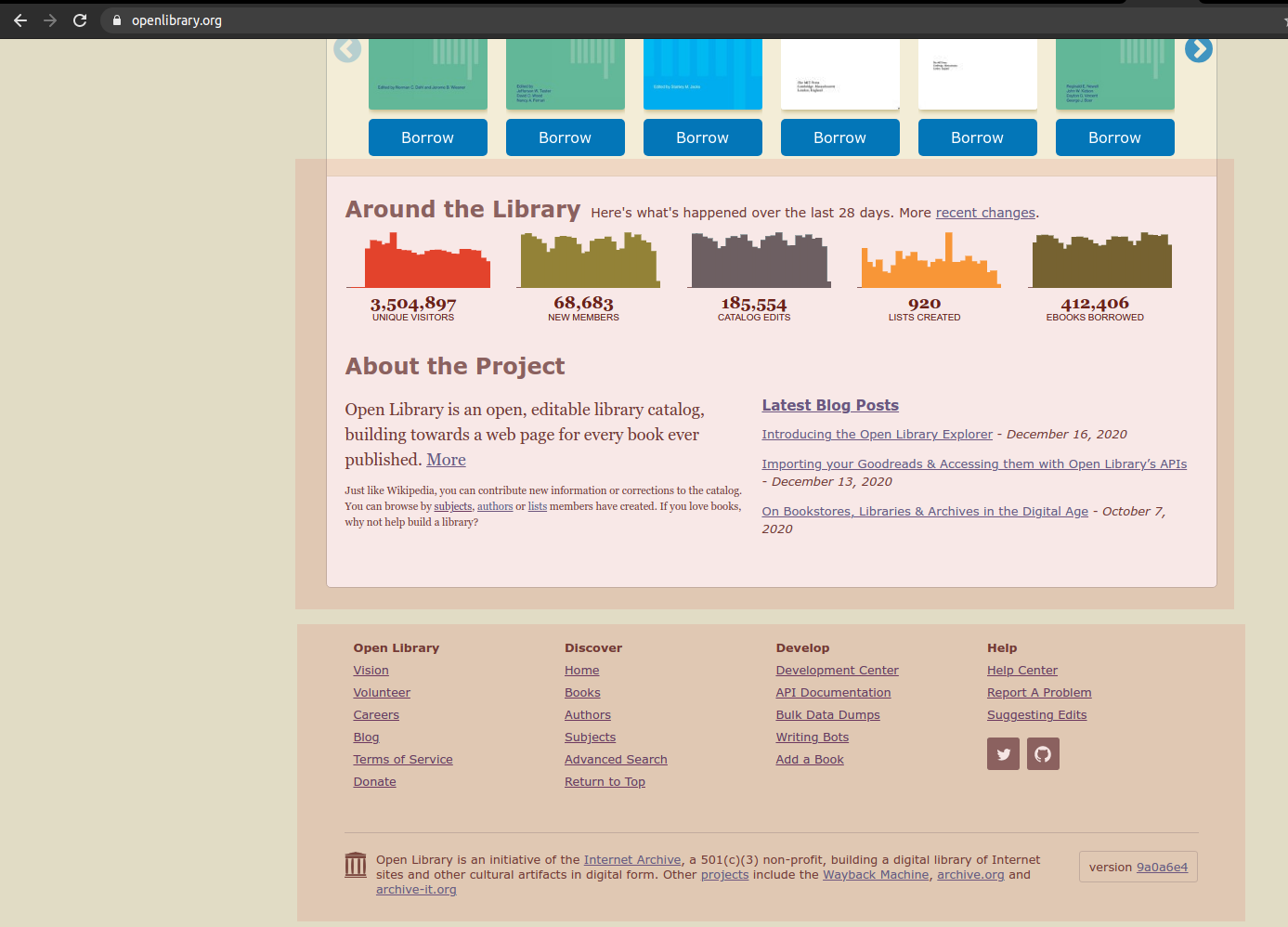Click More after the project description
This screenshot has width=1288, height=927.
446,459
